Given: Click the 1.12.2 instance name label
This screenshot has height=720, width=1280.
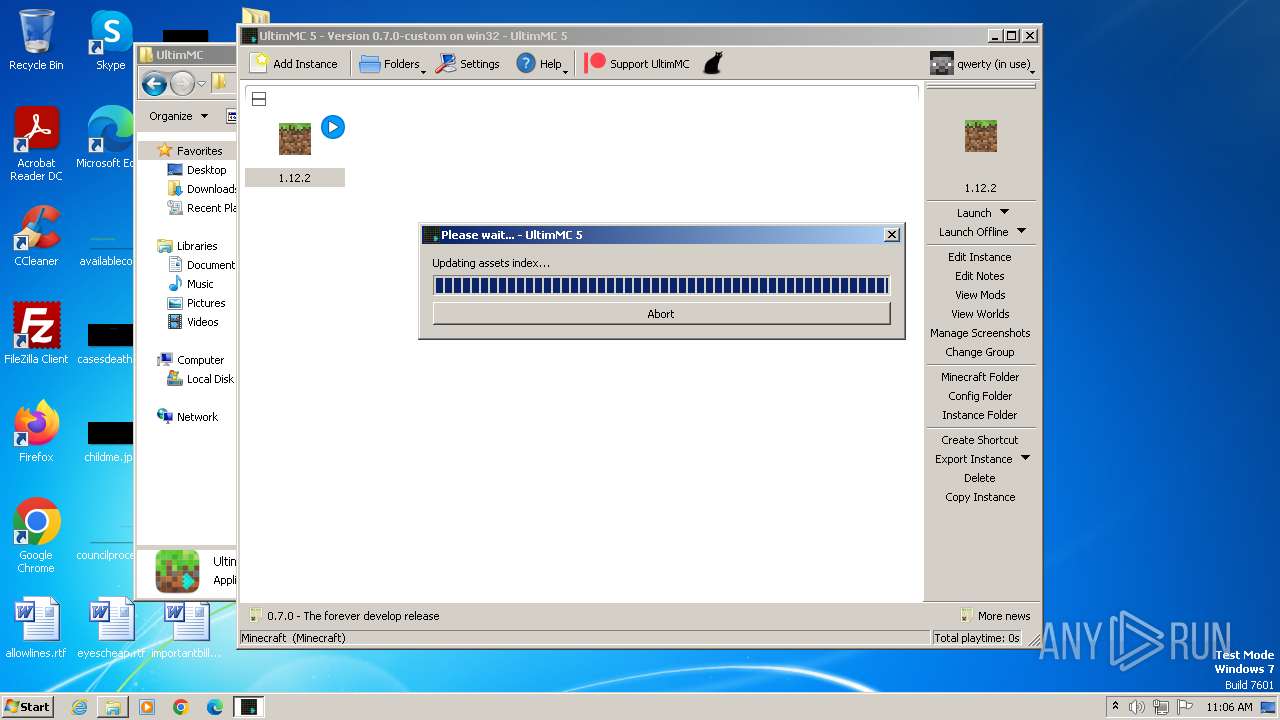Looking at the screenshot, I should 295,178.
